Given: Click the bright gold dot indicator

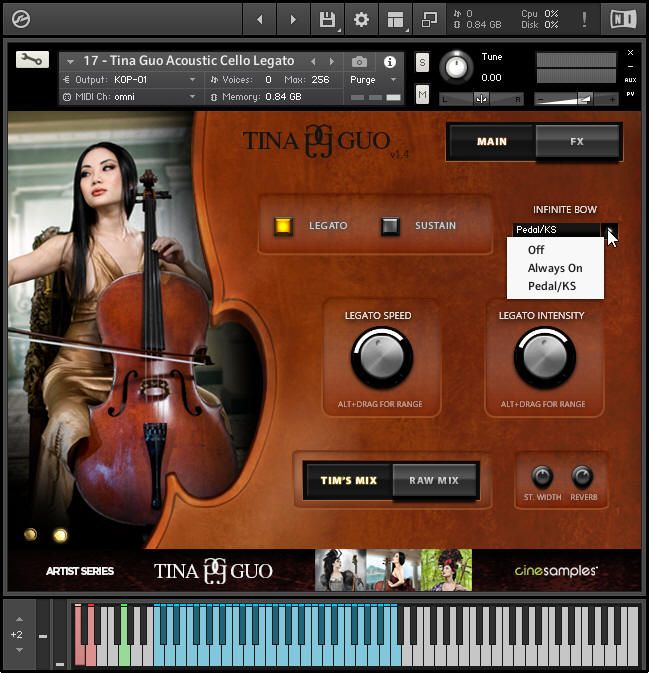Looking at the screenshot, I should 60,535.
